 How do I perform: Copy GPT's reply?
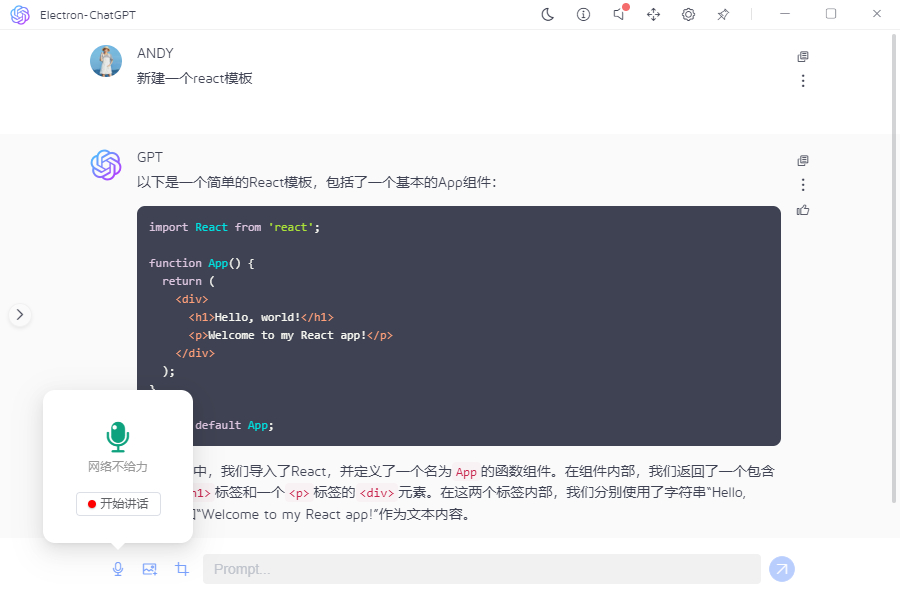point(802,161)
